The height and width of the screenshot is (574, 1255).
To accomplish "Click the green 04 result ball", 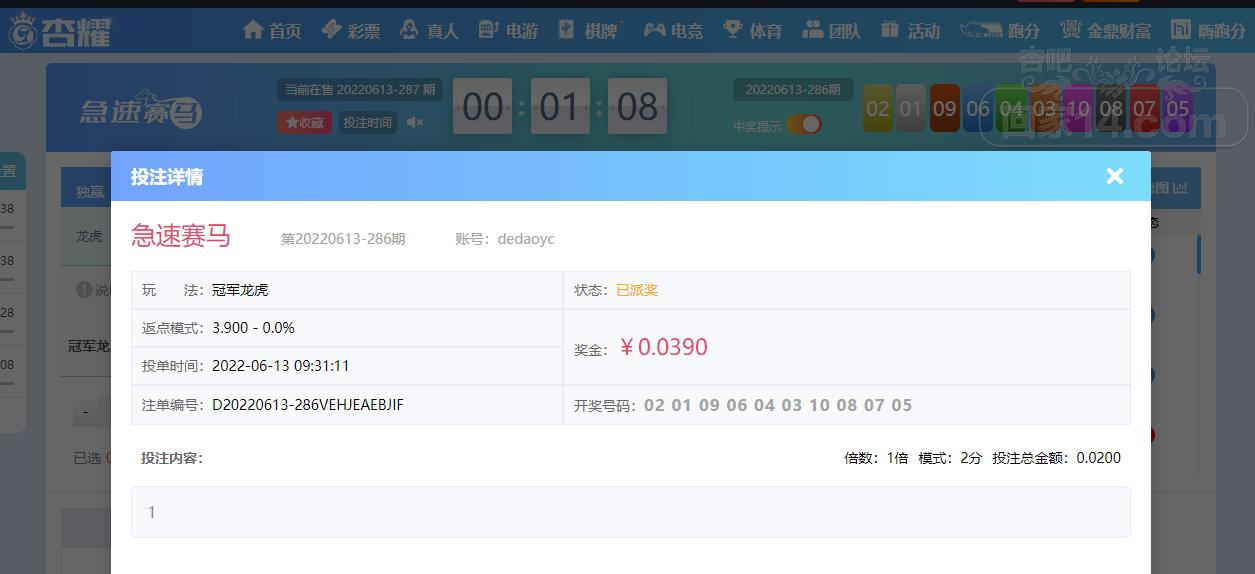I will click(x=1011, y=108).
